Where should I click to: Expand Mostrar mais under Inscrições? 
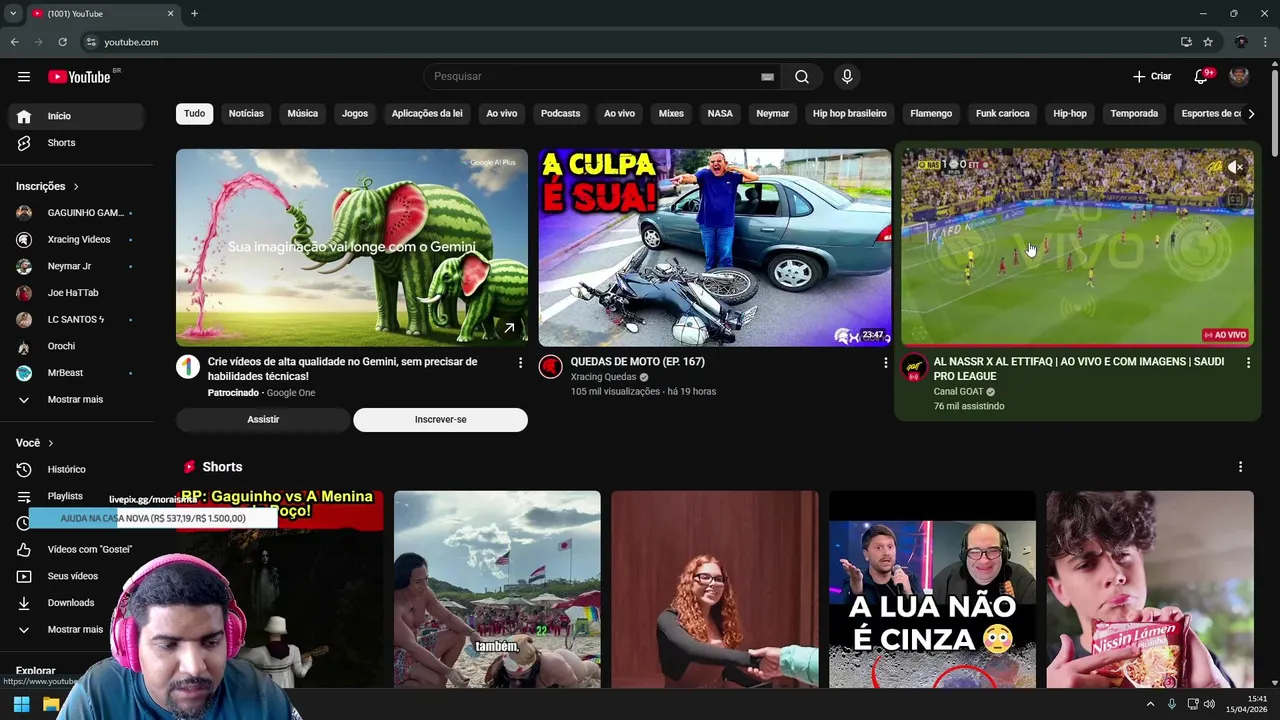pyautogui.click(x=76, y=399)
